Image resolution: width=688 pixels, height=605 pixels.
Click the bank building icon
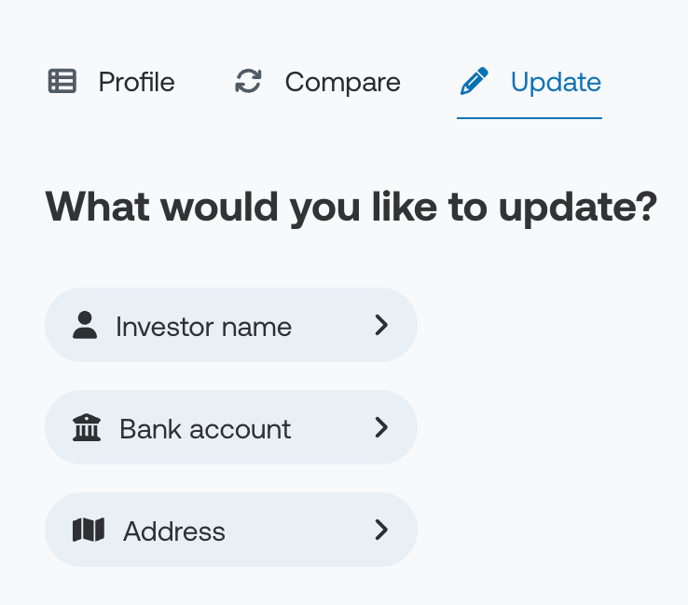(86, 427)
